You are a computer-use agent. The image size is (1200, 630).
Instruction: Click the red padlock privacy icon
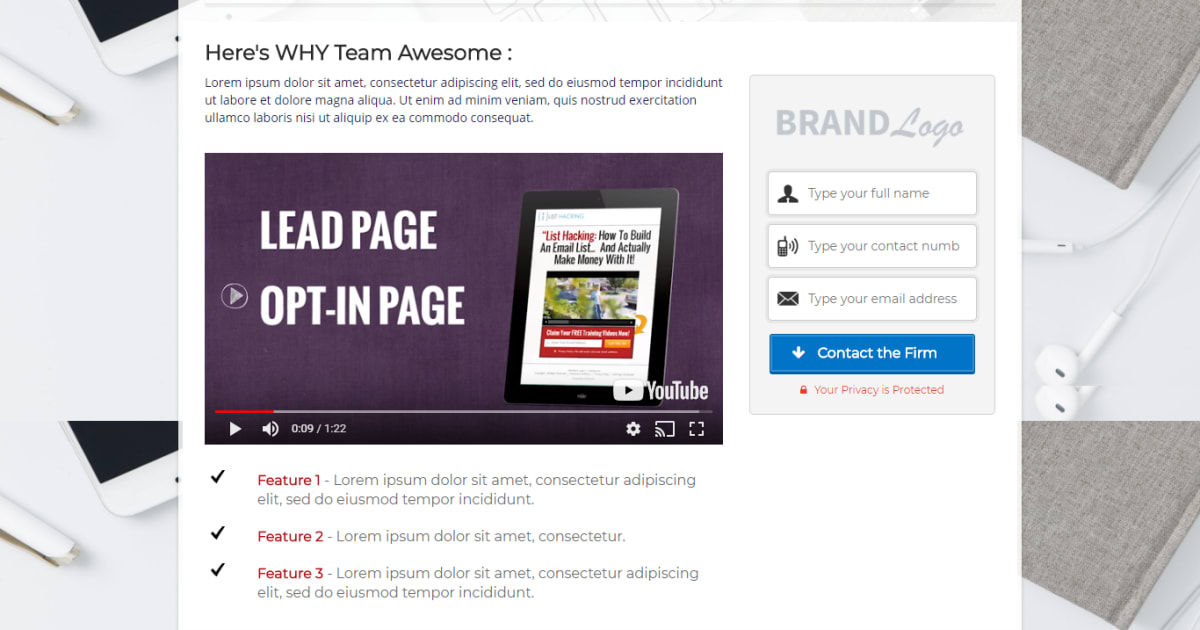[x=803, y=390]
